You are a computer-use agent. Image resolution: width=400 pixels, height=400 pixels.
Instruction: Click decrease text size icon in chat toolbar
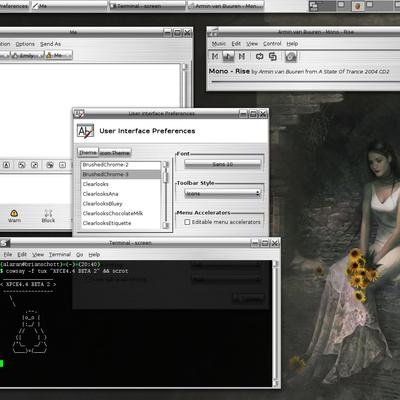(22, 165)
